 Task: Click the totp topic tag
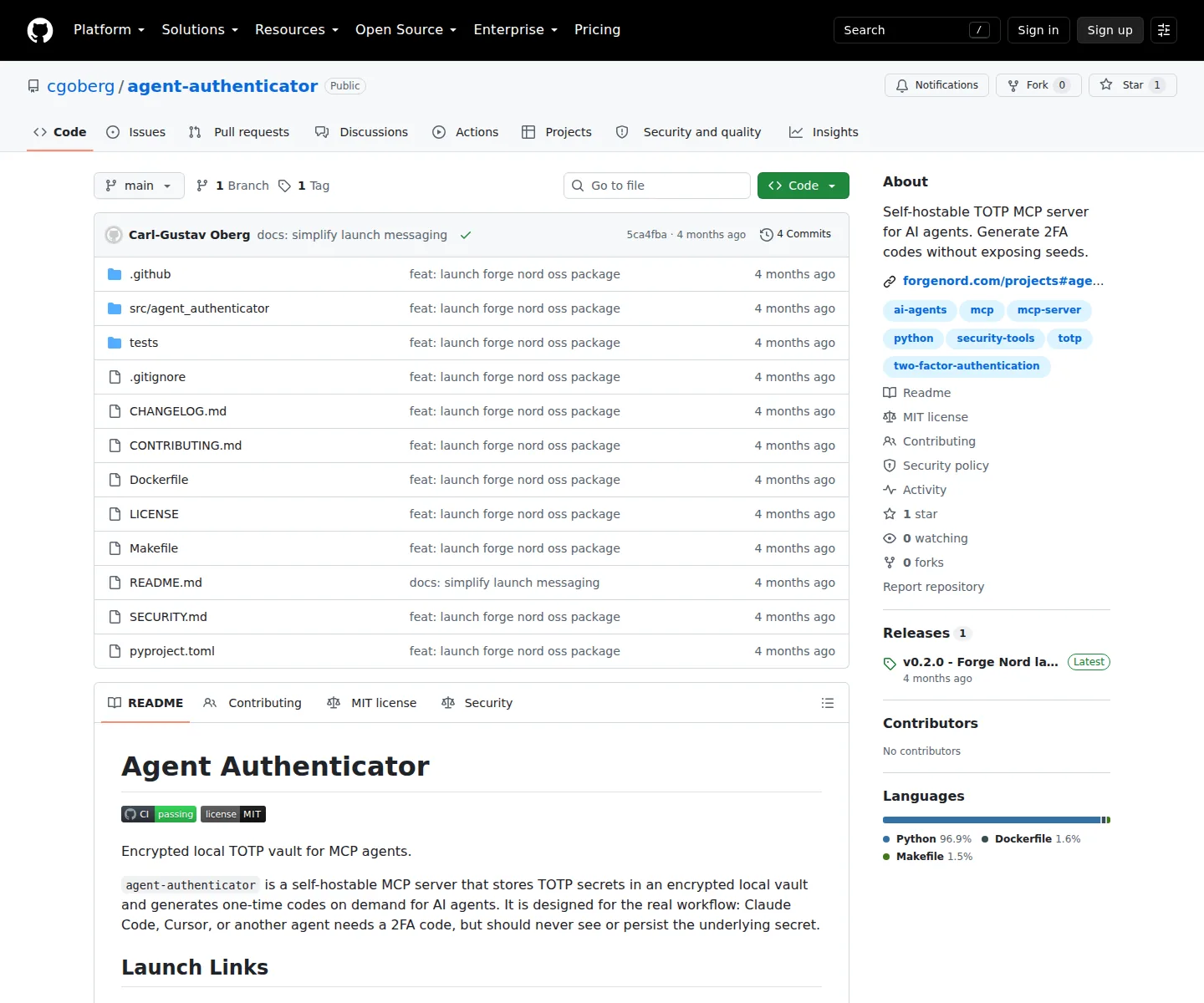[x=1069, y=339]
